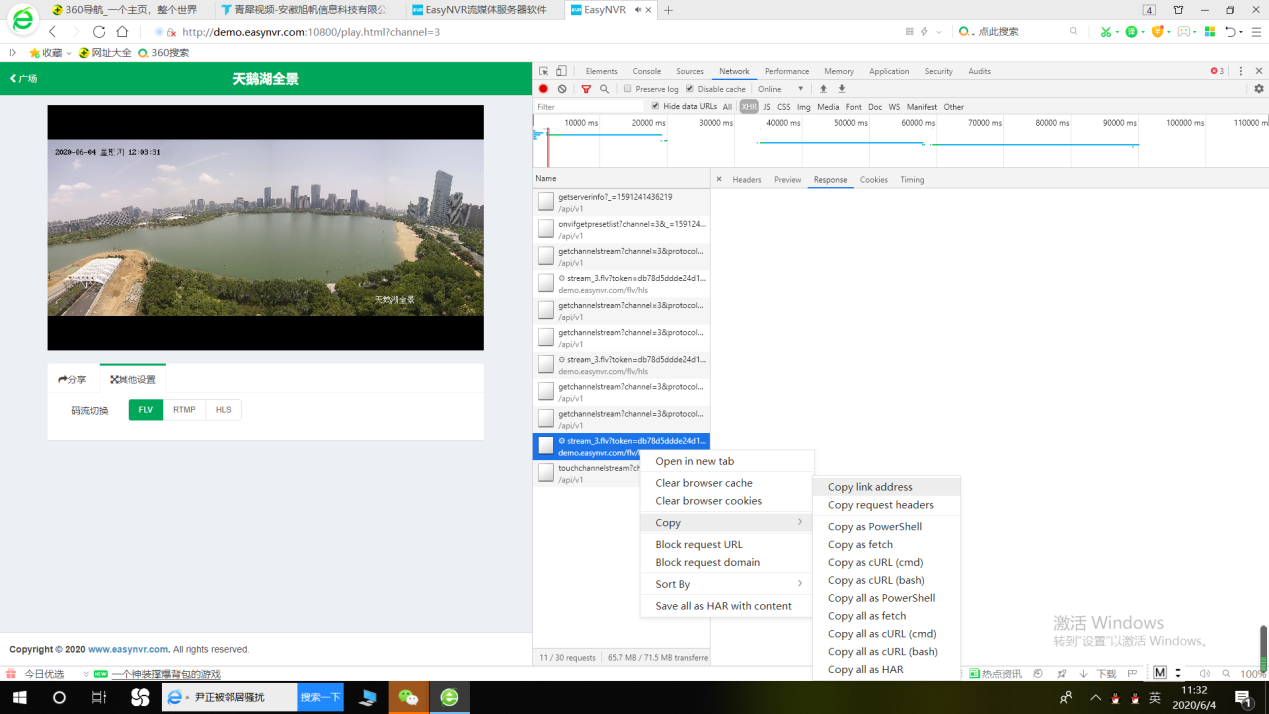Open the 360 browser logo menu
1269x714 pixels.
tap(22, 19)
